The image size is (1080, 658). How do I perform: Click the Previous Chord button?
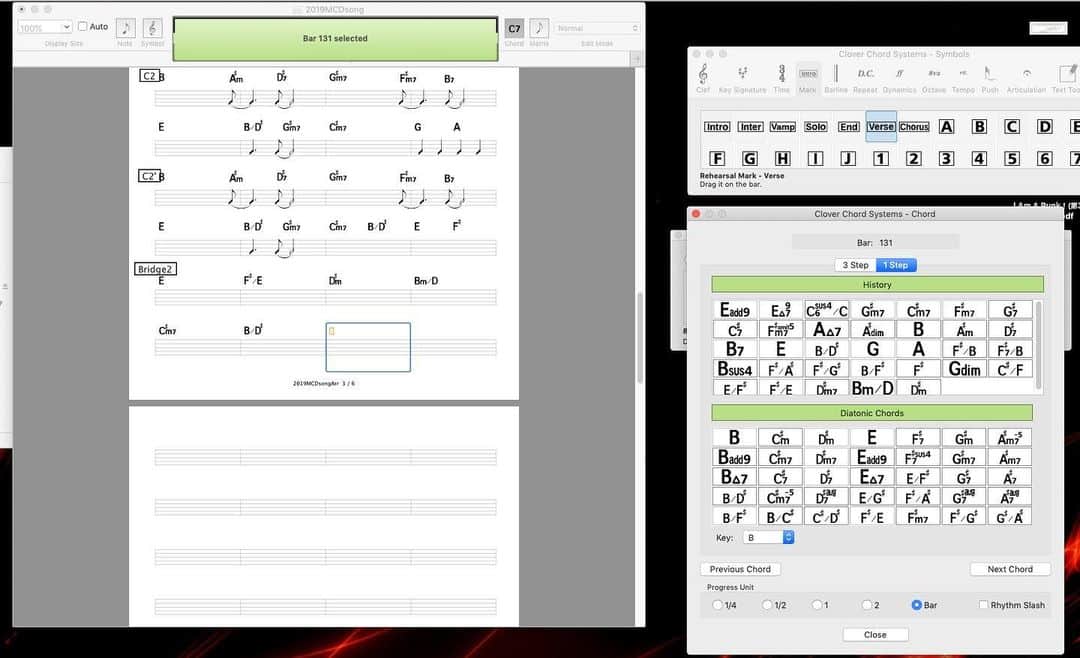(740, 569)
